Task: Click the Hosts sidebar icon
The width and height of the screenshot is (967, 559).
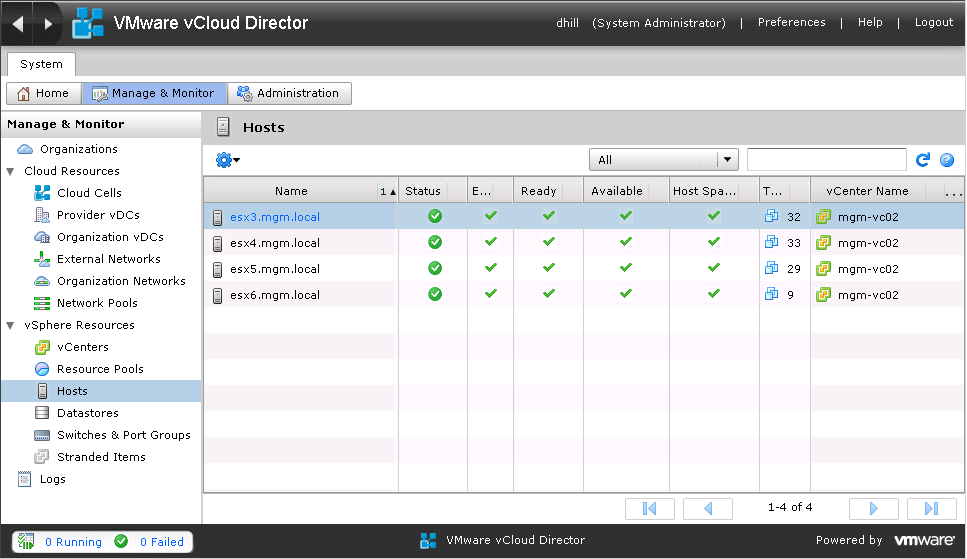Action: [x=43, y=391]
